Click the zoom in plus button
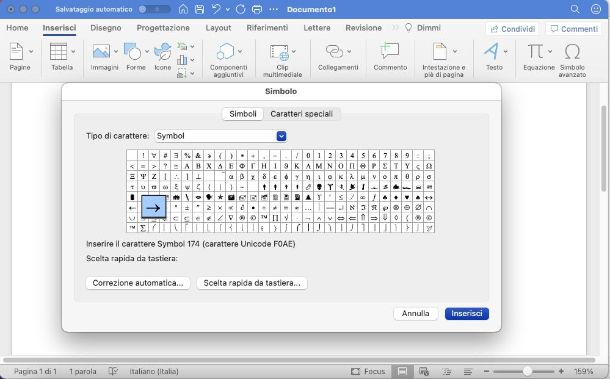The image size is (610, 379). tap(561, 371)
